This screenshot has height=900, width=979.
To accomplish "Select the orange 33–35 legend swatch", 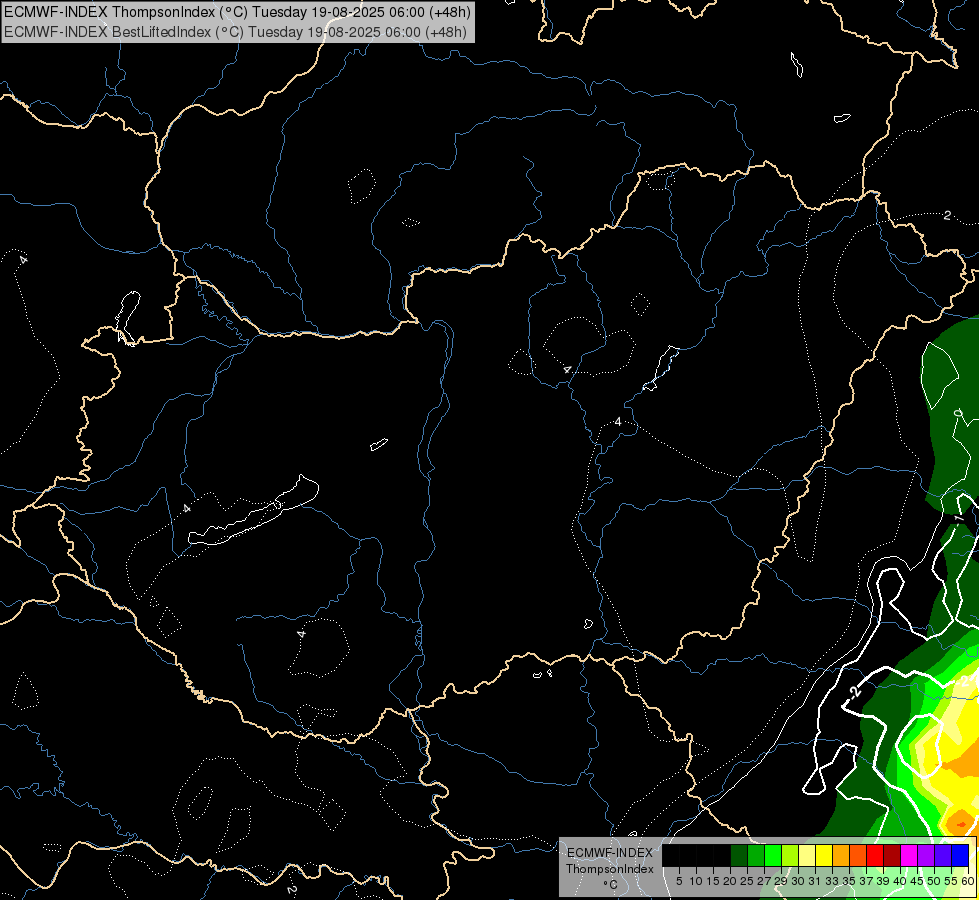I will point(841,855).
